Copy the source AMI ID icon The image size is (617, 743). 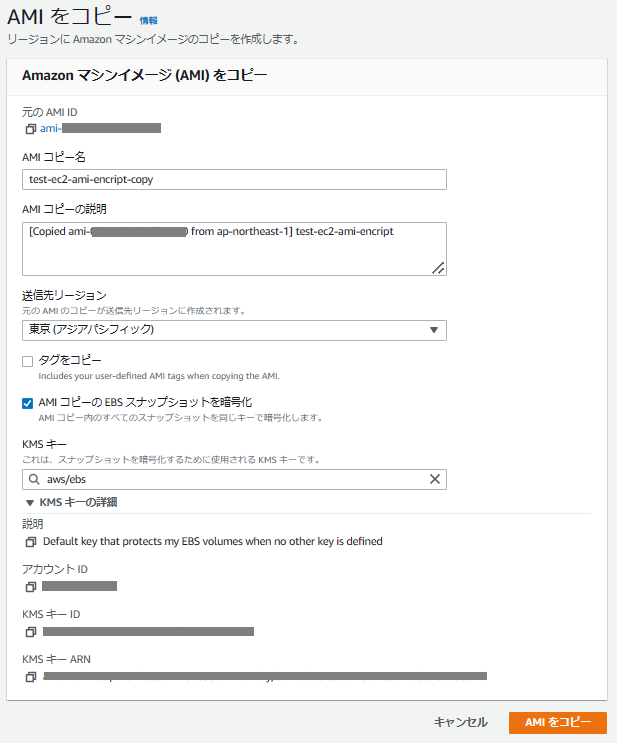(x=31, y=128)
